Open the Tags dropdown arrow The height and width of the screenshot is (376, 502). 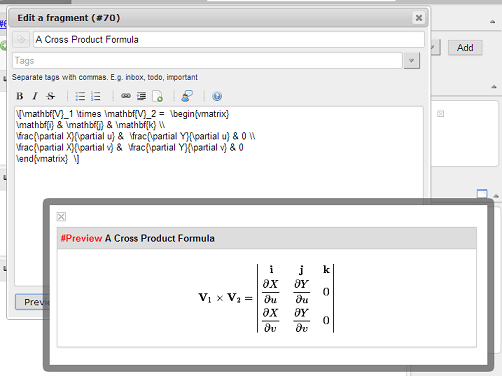coord(412,61)
